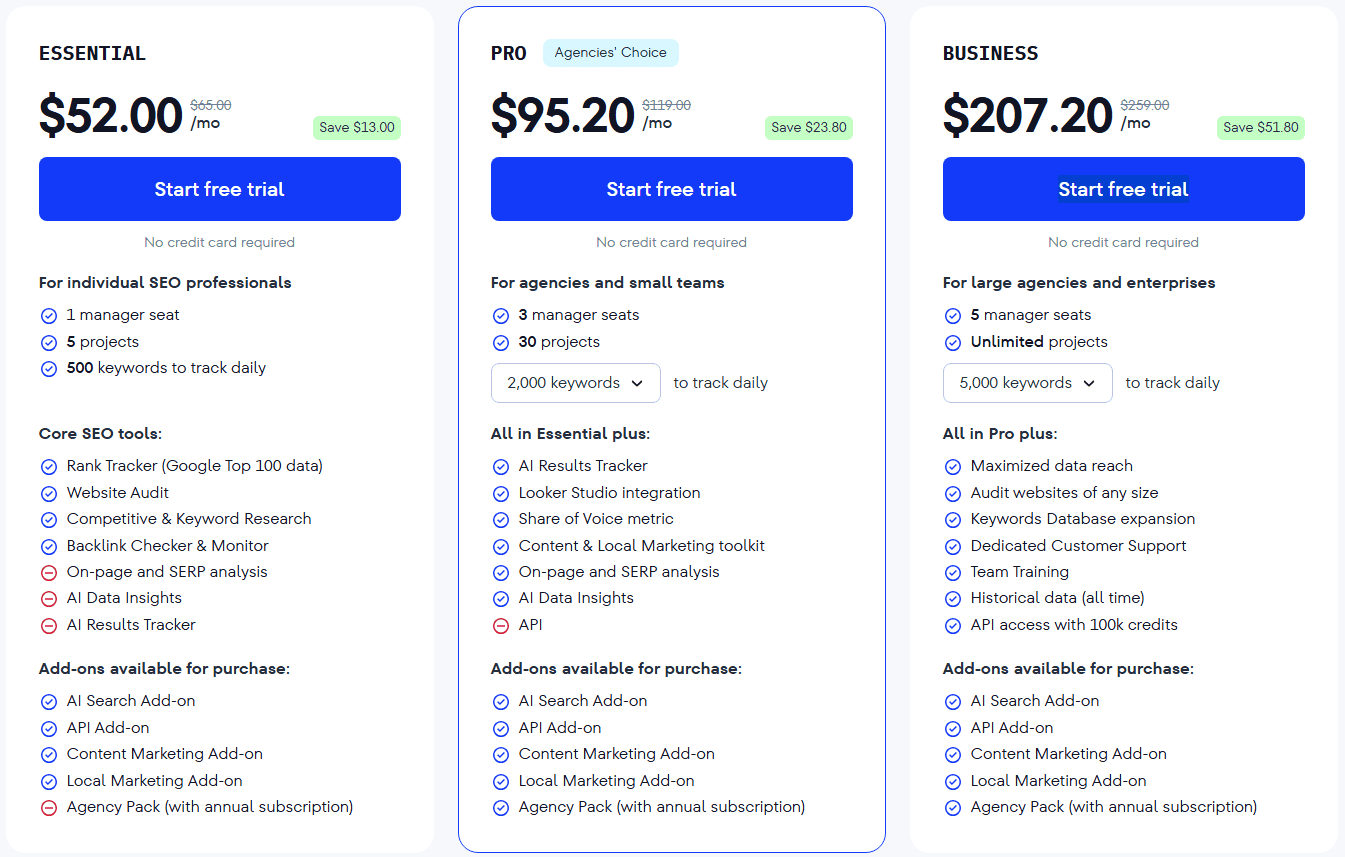The image size is (1345, 857).
Task: Click the Business Save $51.80 badge
Action: click(x=1260, y=127)
